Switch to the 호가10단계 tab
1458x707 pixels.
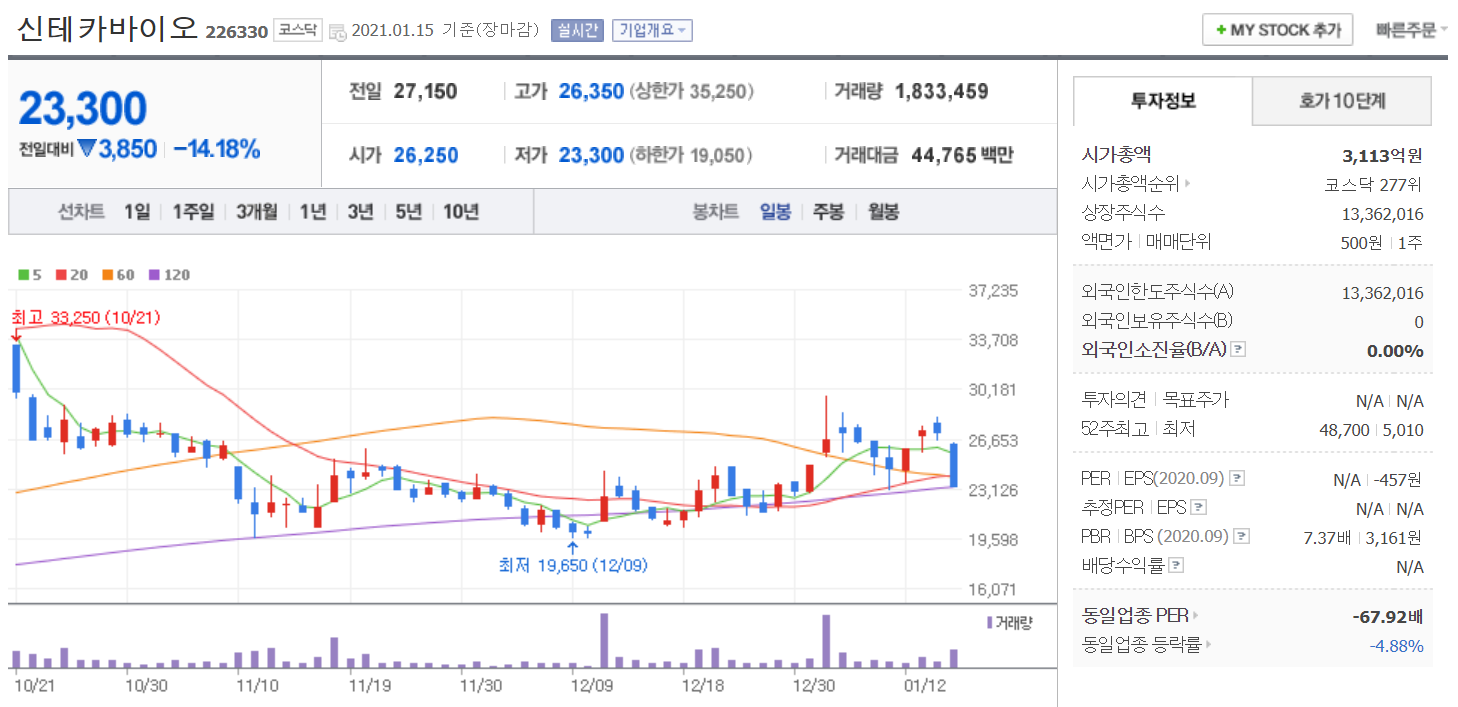(x=1341, y=101)
